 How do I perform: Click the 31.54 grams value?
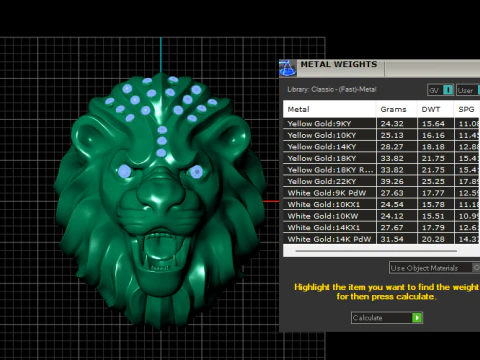click(392, 239)
